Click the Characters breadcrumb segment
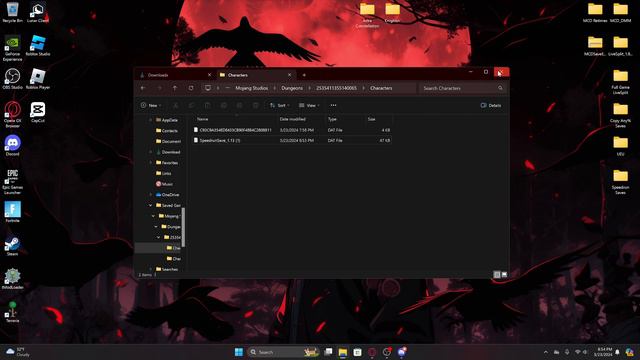The width and height of the screenshot is (640, 360). click(381, 88)
